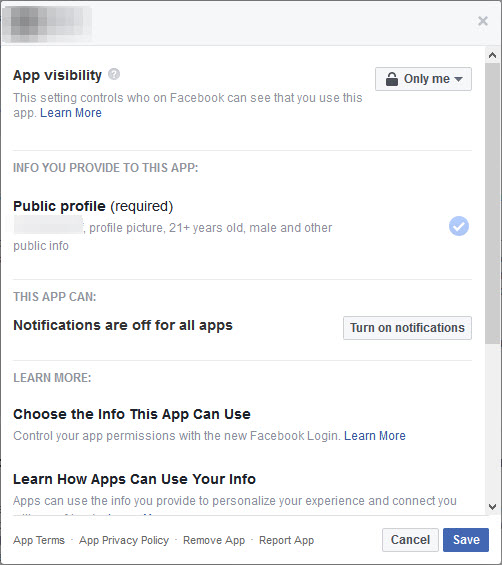Open the App Privacy Policy link
Image resolution: width=502 pixels, height=565 pixels.
tap(124, 540)
